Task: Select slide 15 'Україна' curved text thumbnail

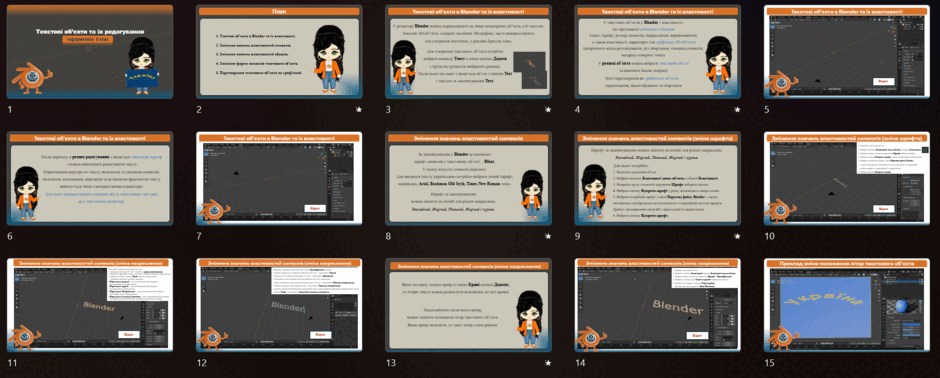Action: [x=847, y=305]
